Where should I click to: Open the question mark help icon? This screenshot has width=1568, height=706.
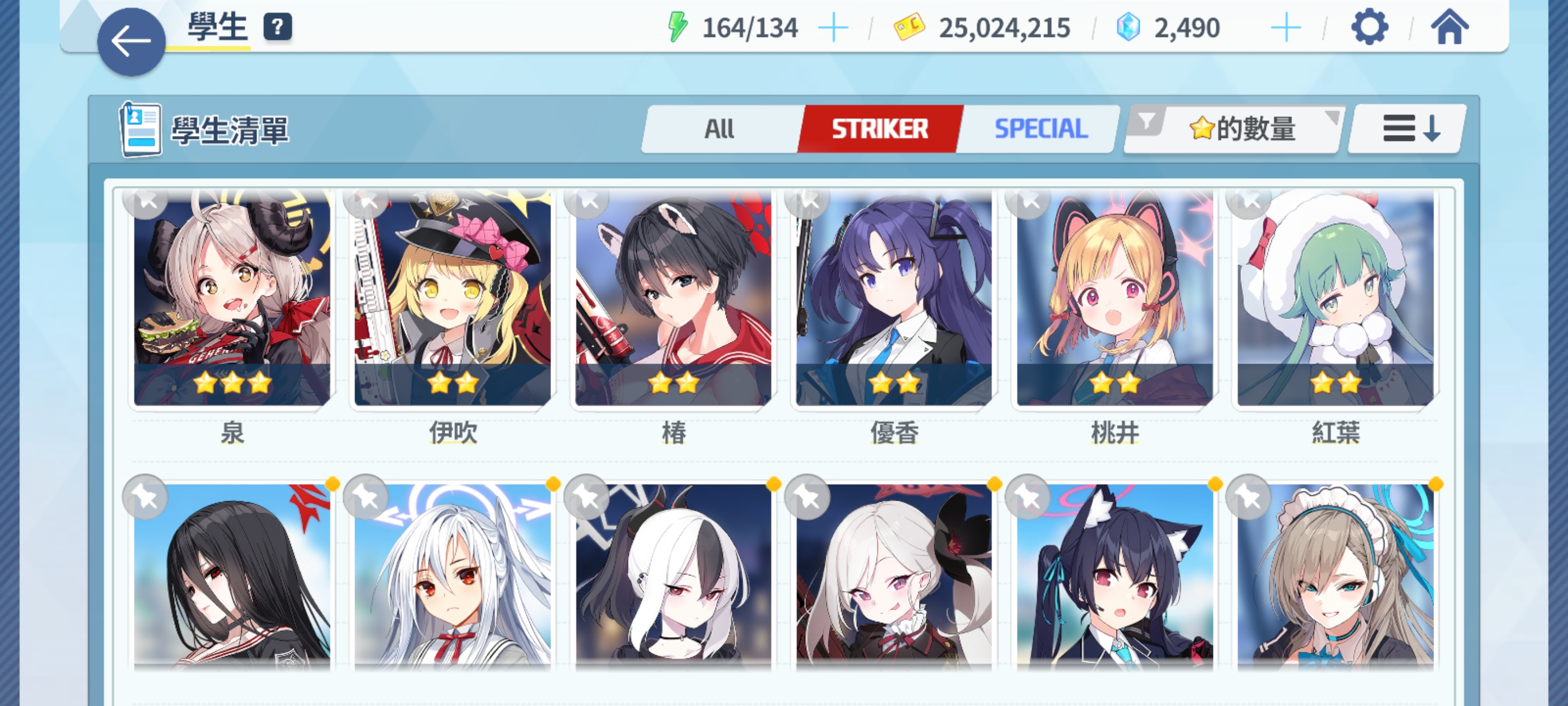pos(277,27)
